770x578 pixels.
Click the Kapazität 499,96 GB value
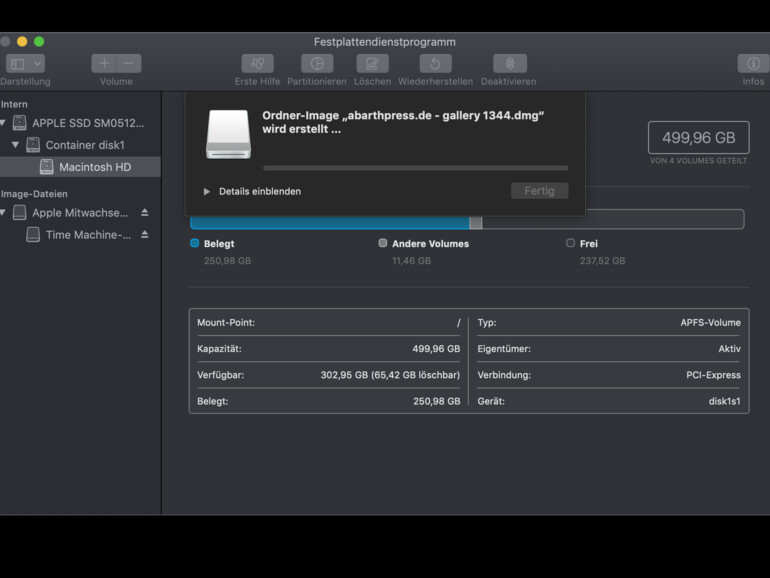pyautogui.click(x=436, y=349)
